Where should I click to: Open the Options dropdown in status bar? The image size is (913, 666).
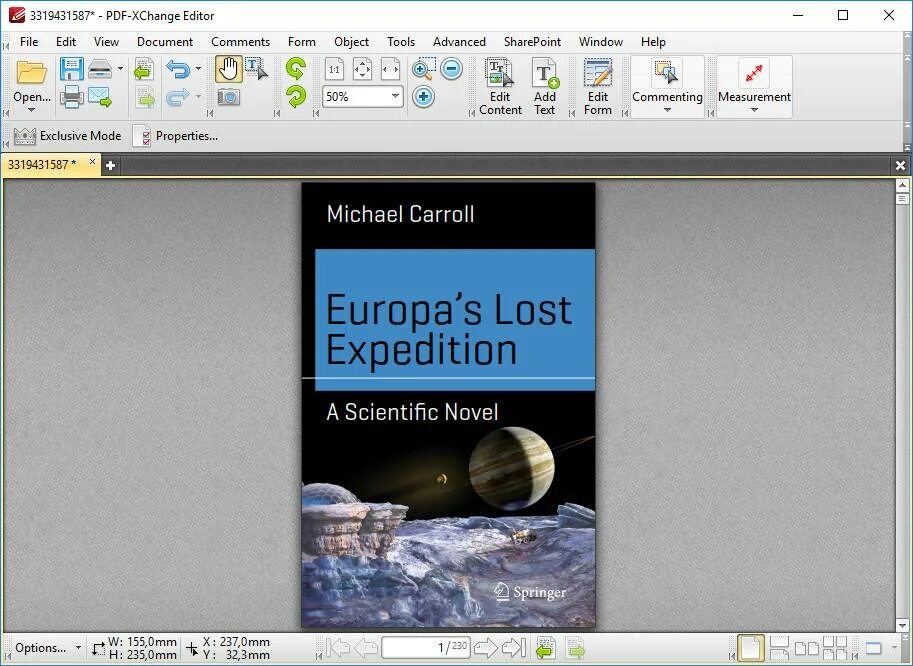coord(48,647)
